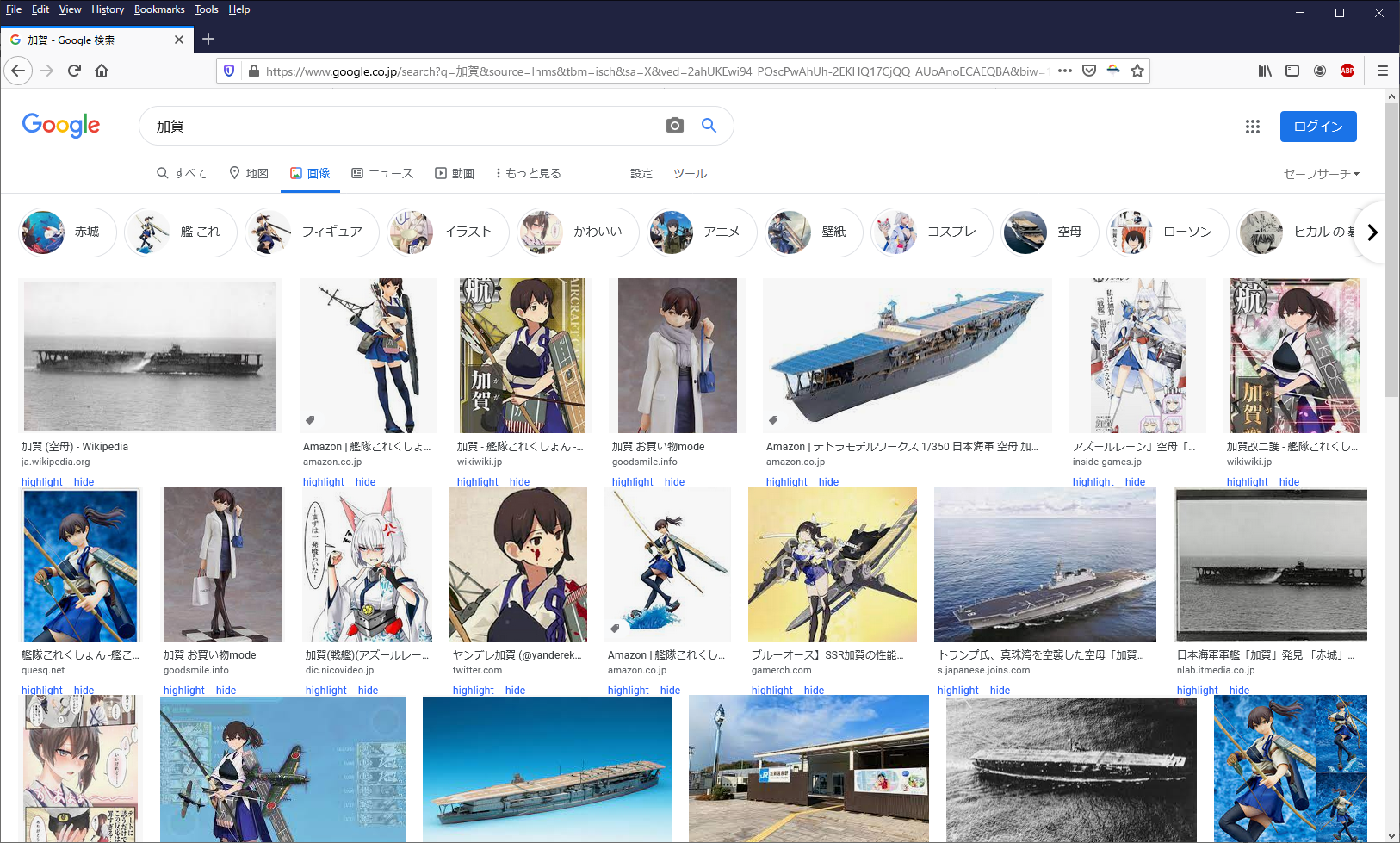Open the History menu
The width and height of the screenshot is (1400, 843).
point(108,9)
